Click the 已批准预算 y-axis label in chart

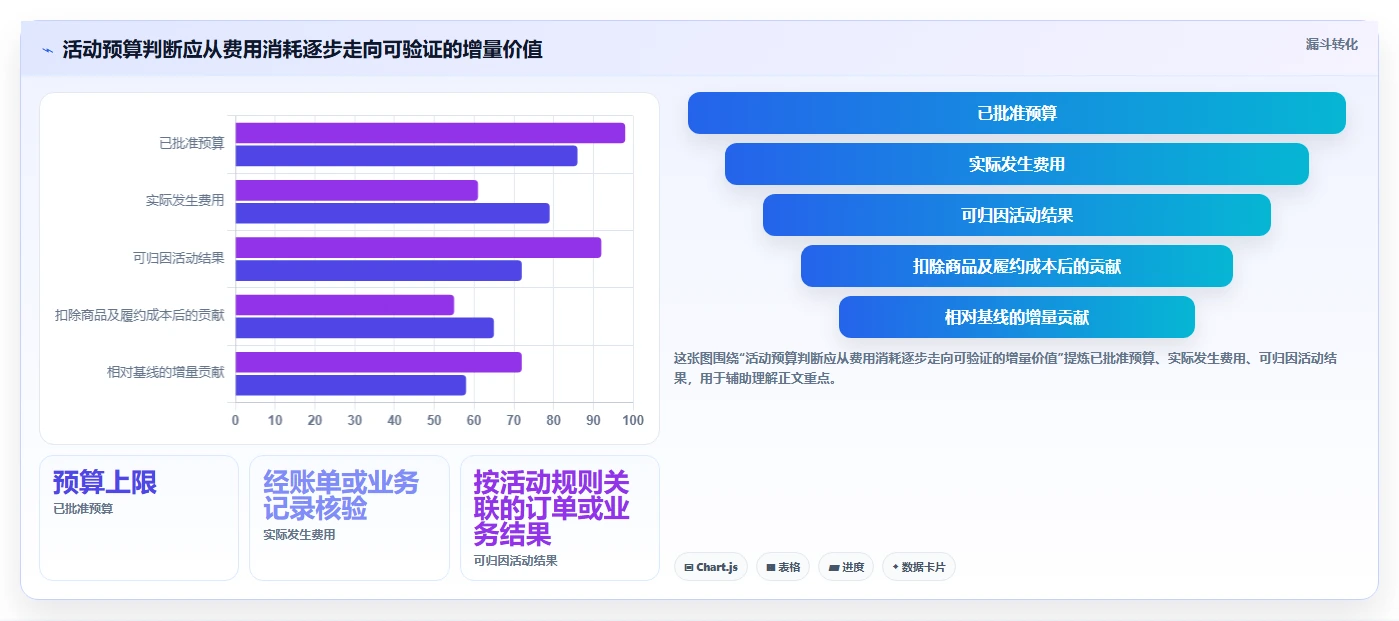[x=191, y=143]
